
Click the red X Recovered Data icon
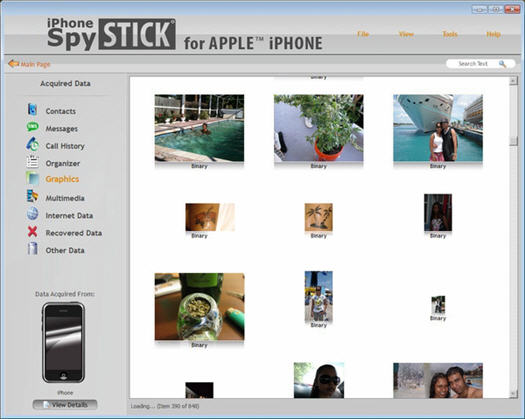pos(32,231)
